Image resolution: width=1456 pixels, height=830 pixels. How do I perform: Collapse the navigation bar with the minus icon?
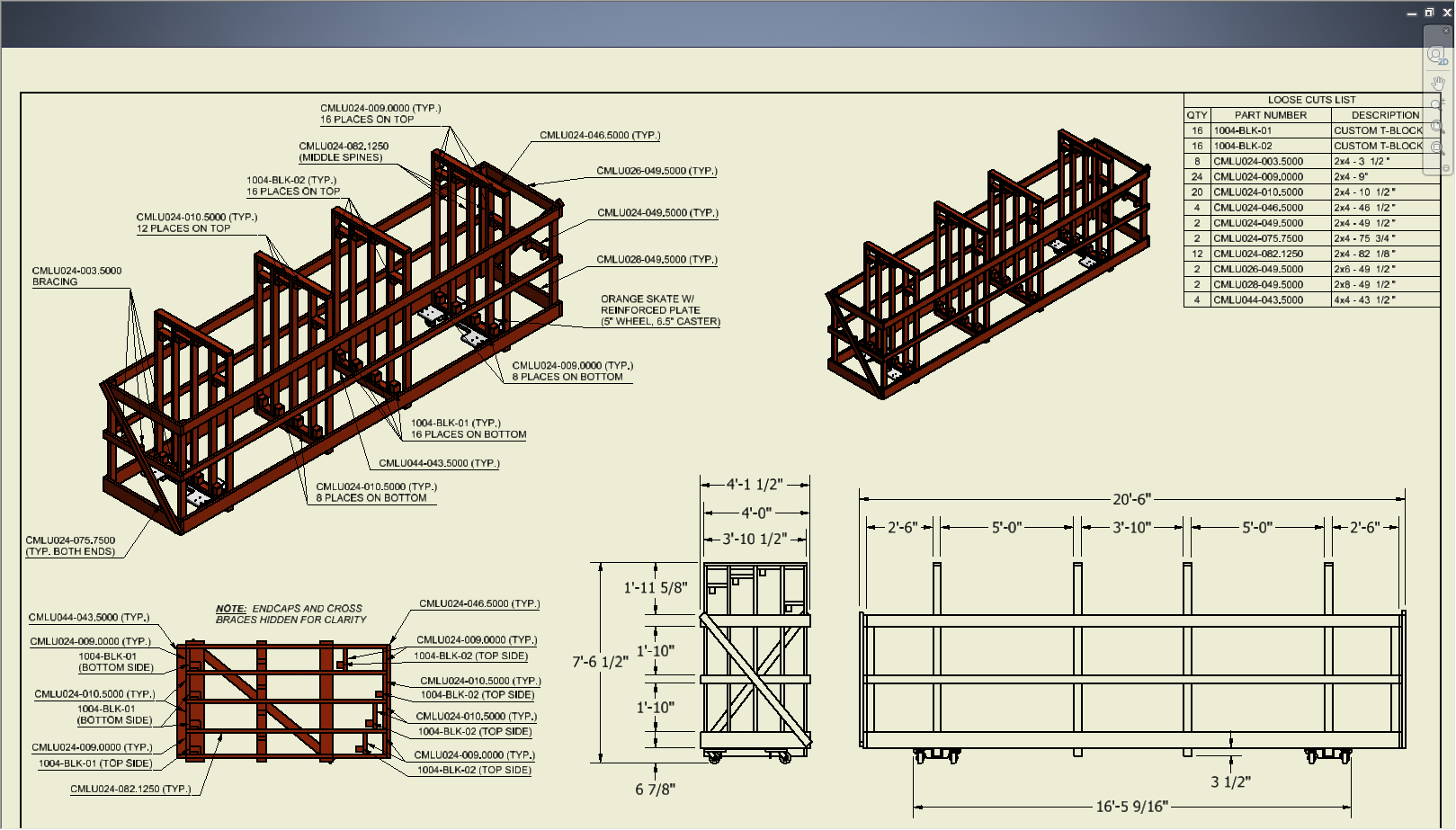(x=1446, y=167)
